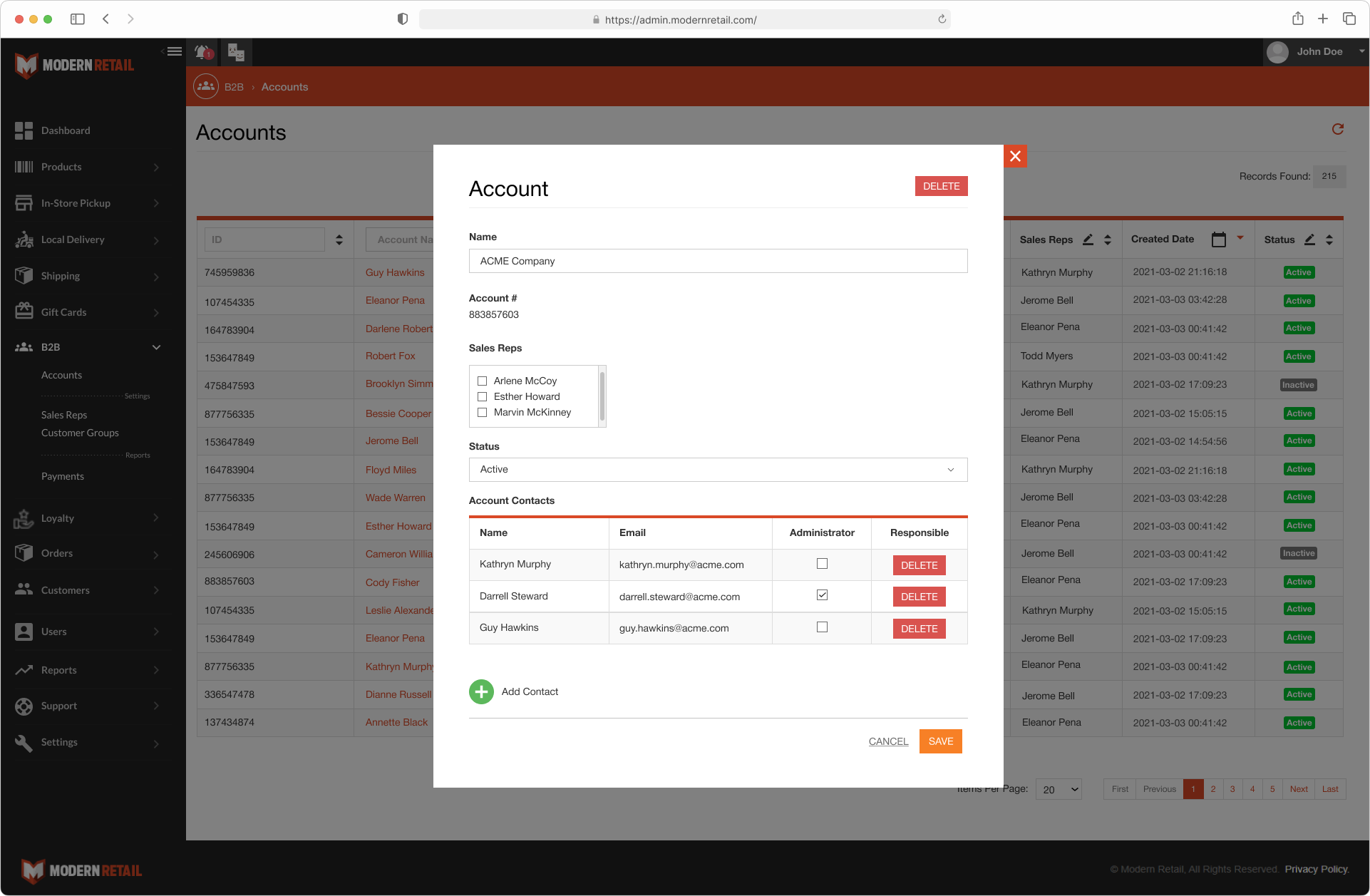The height and width of the screenshot is (896, 1370).
Task: Click the Safari sidebar toggle icon
Action: pyautogui.click(x=78, y=19)
